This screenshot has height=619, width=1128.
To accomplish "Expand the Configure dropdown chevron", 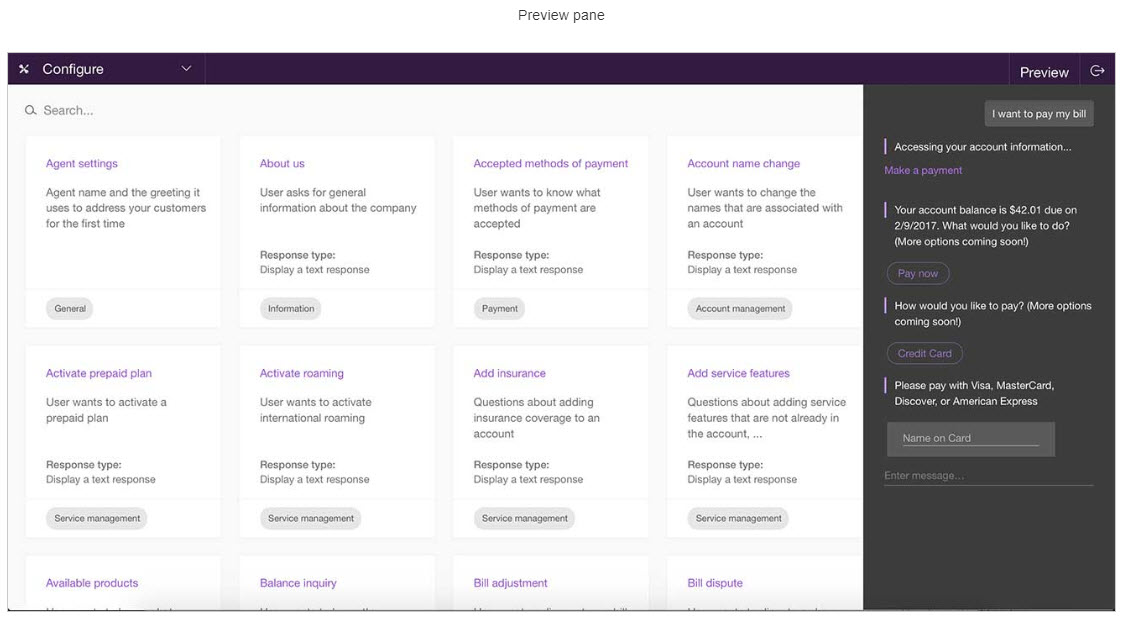I will (186, 69).
